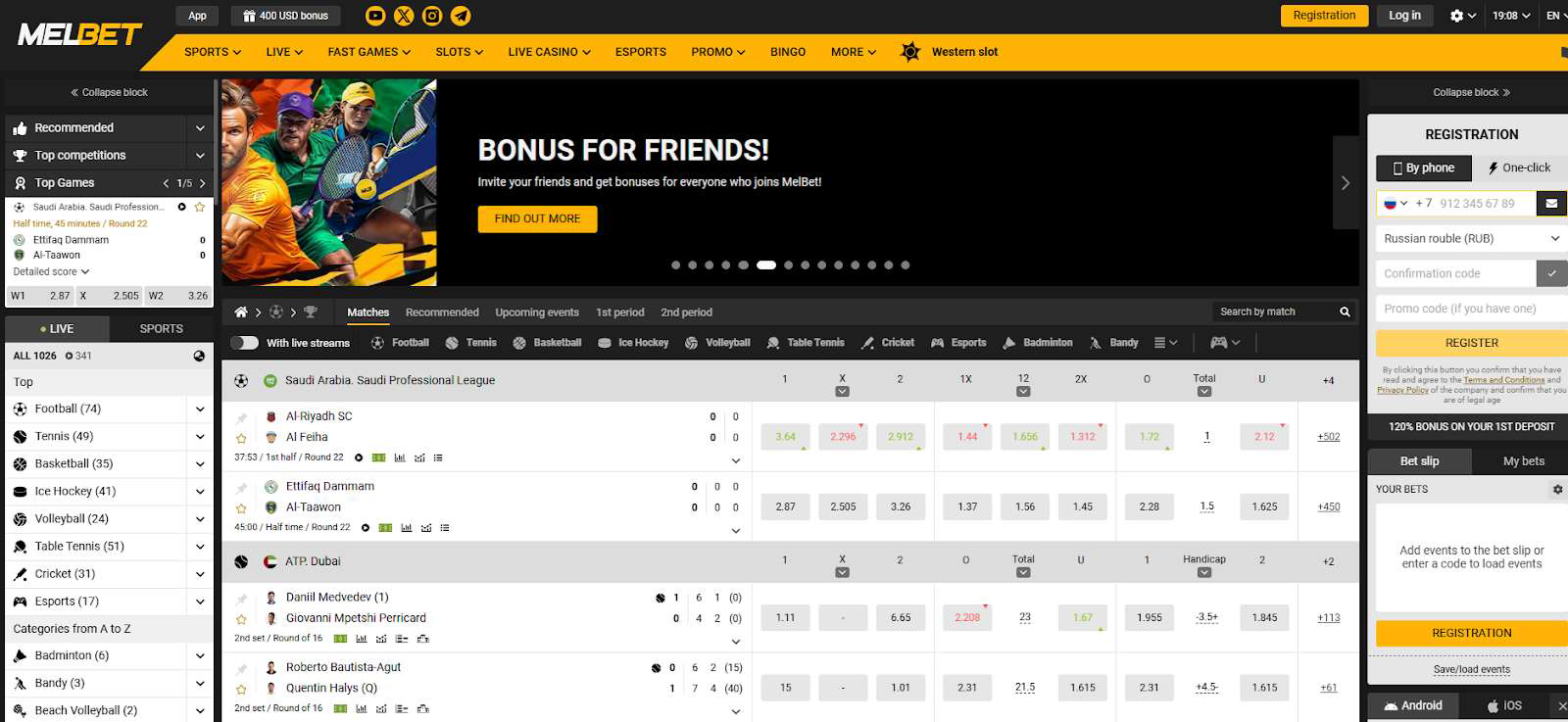Open the X (Twitter) social icon
The image size is (1568, 722).
[404, 16]
